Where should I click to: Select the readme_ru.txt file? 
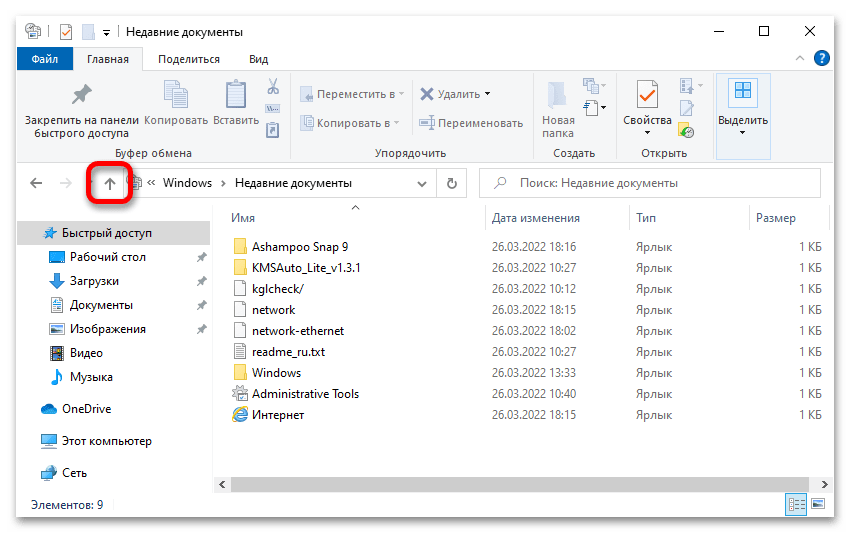[288, 352]
